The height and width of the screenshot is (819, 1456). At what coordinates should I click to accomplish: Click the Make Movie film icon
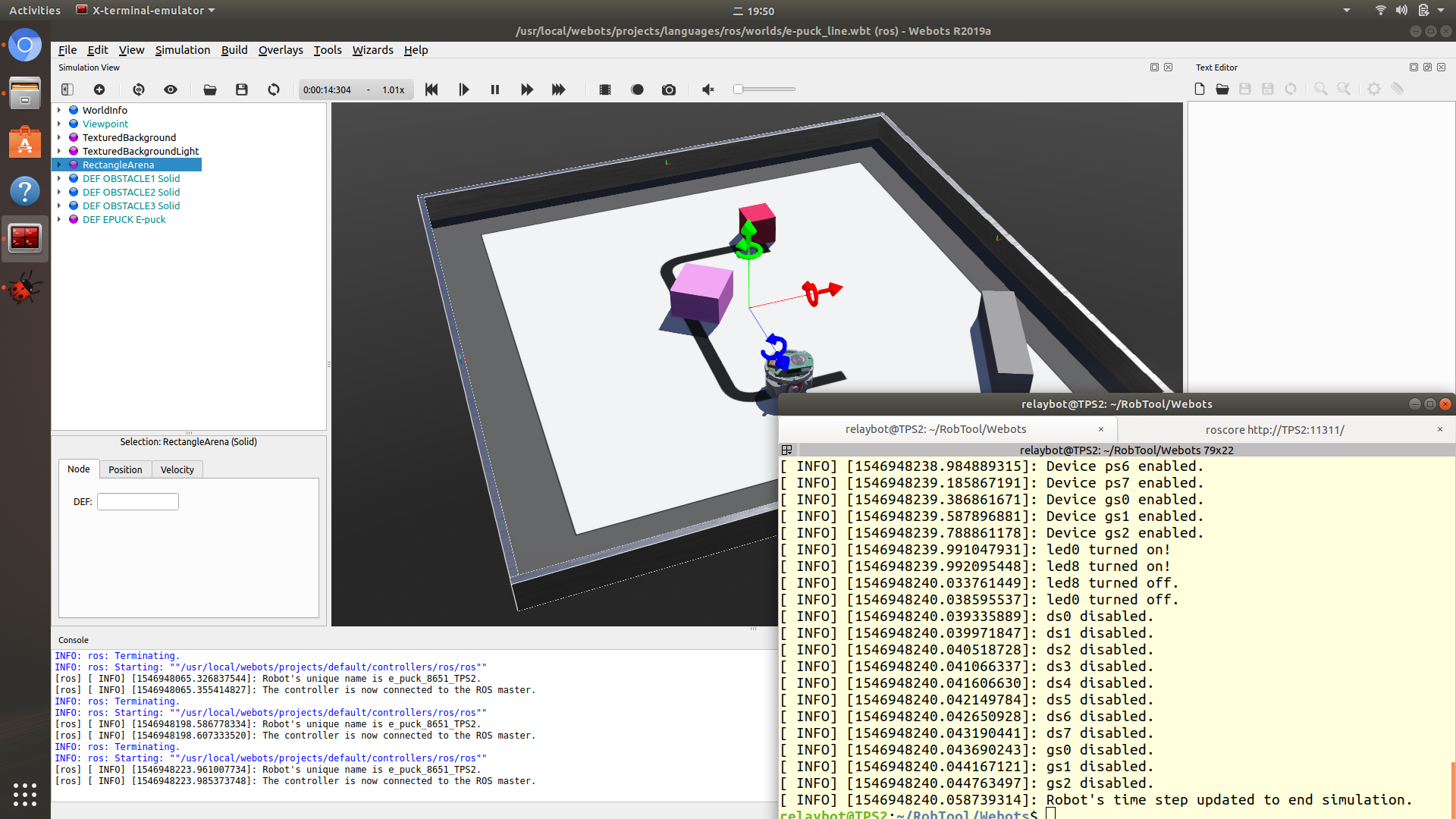pos(604,89)
